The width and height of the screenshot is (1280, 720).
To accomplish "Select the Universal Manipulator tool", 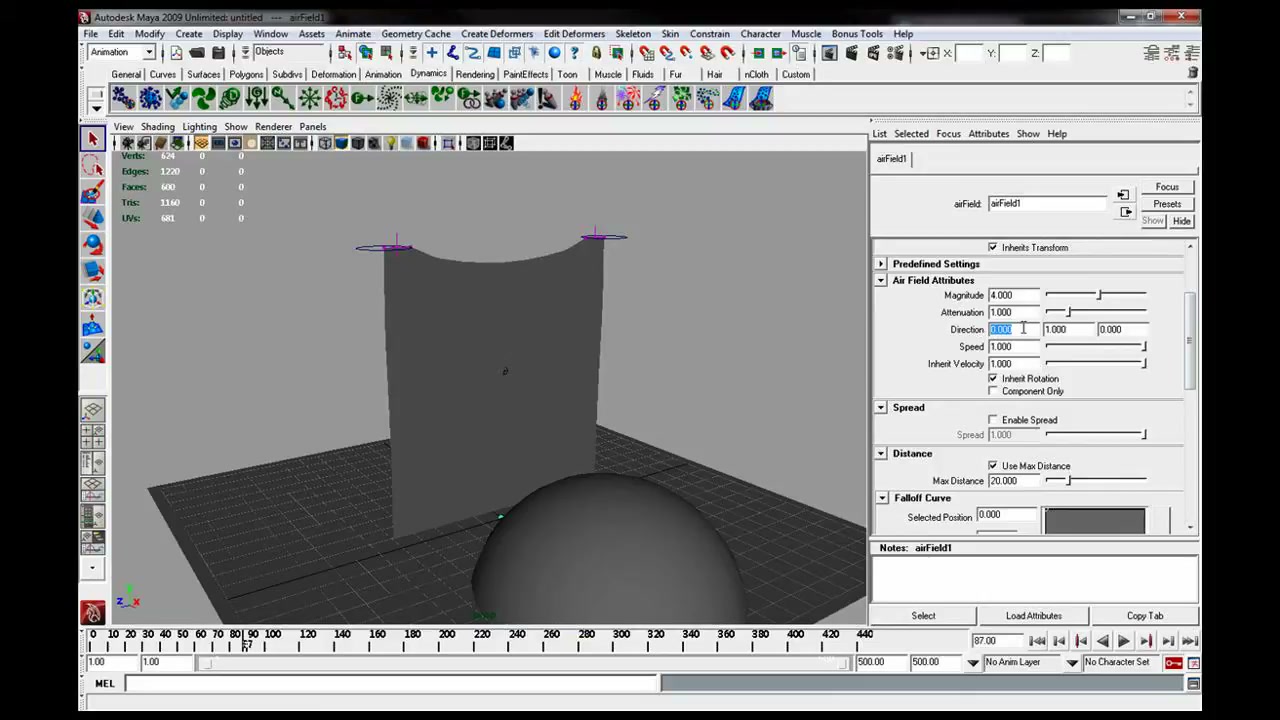I will (93, 297).
